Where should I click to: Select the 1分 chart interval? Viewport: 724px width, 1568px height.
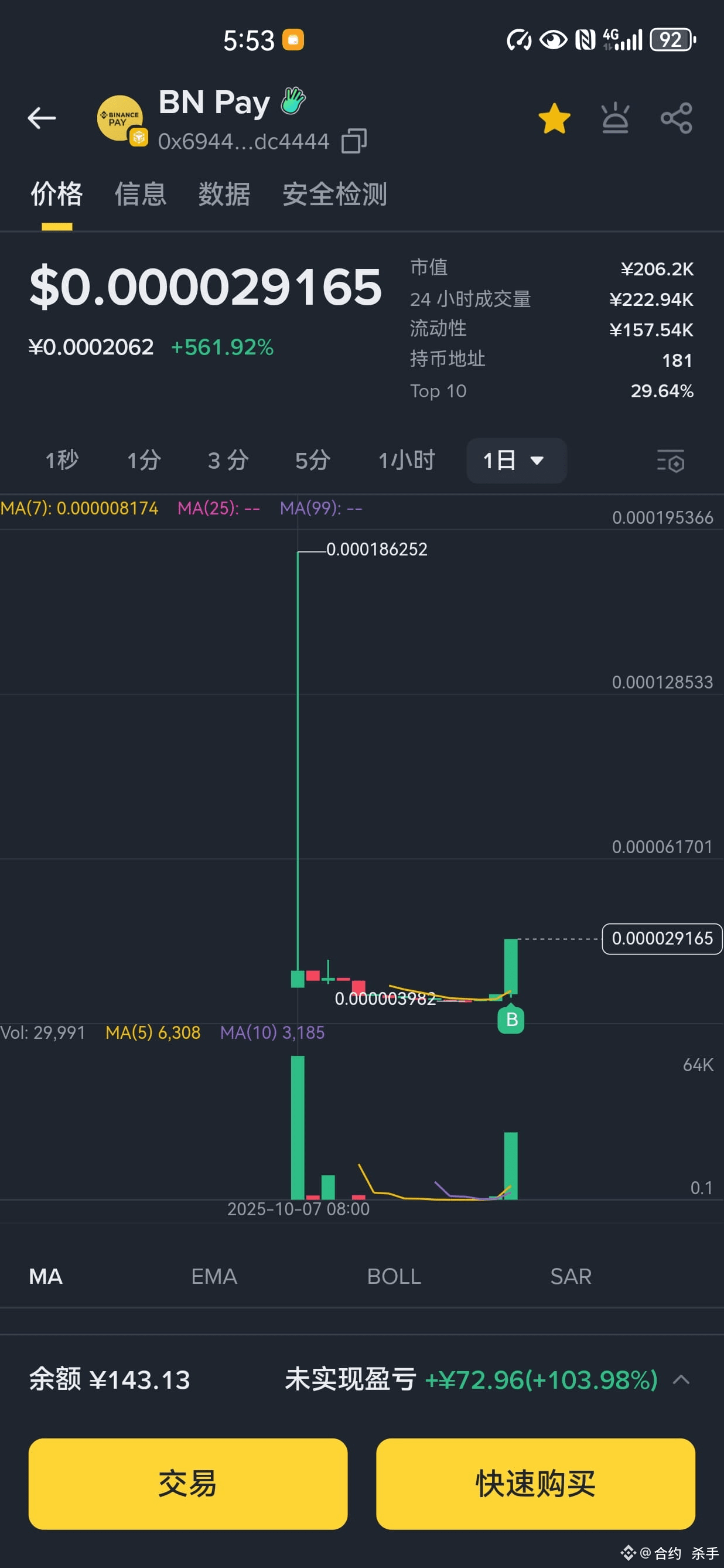pyautogui.click(x=144, y=460)
